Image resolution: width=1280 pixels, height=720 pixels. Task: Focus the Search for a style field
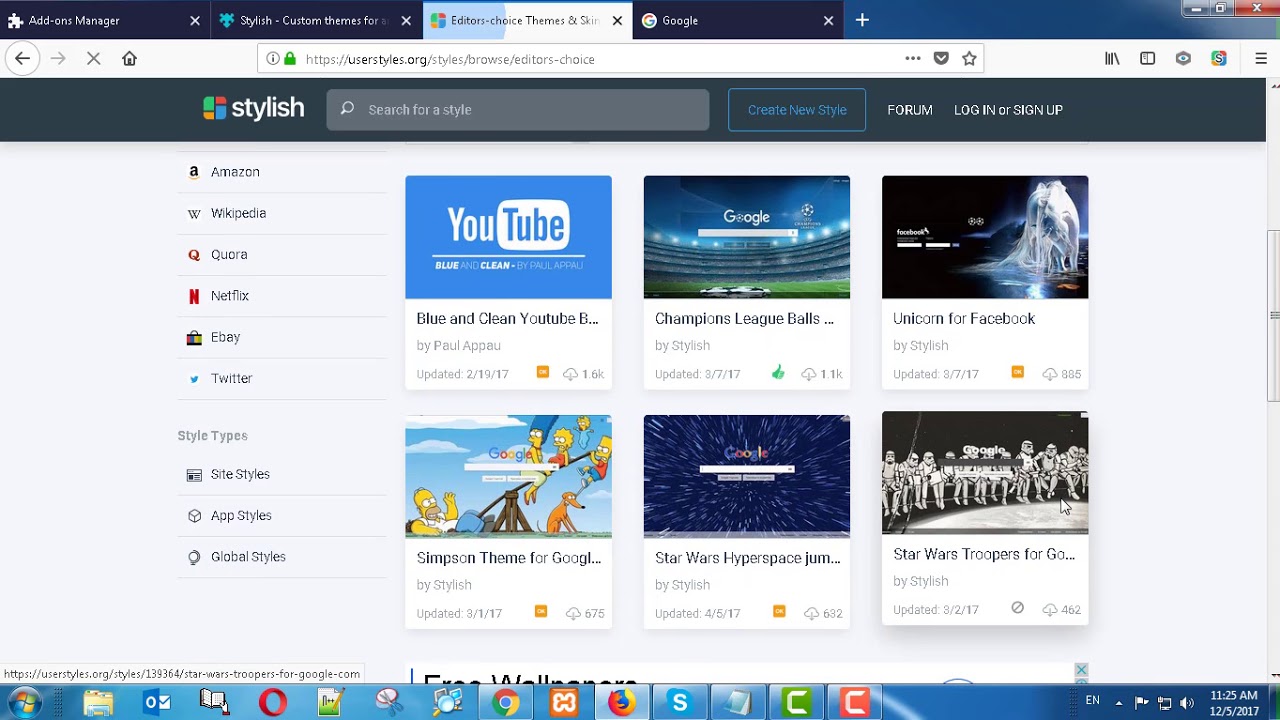[518, 110]
